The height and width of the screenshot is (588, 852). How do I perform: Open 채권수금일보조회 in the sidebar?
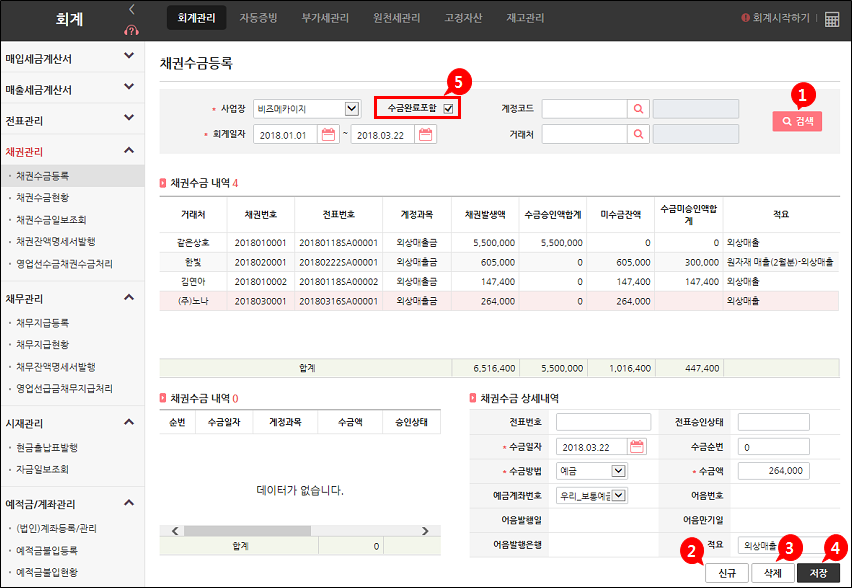(x=51, y=220)
